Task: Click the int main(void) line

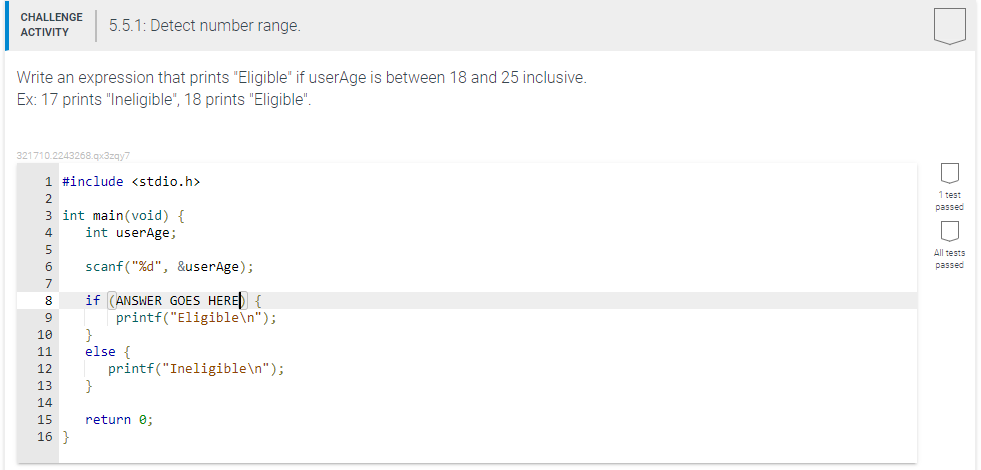Action: [124, 216]
